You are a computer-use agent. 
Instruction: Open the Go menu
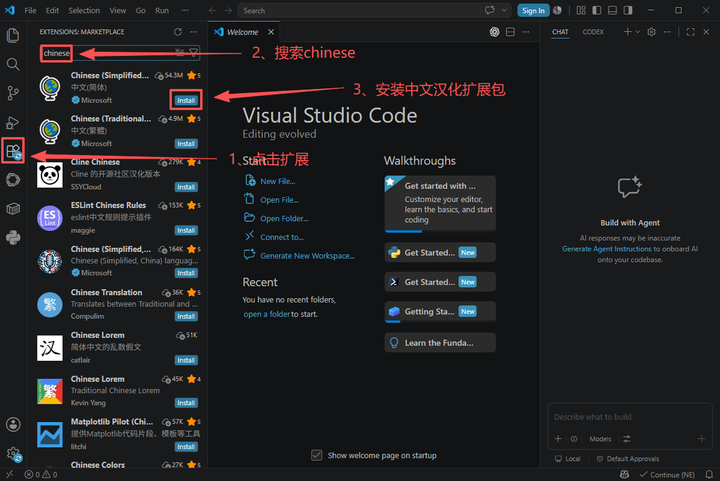tap(141, 10)
